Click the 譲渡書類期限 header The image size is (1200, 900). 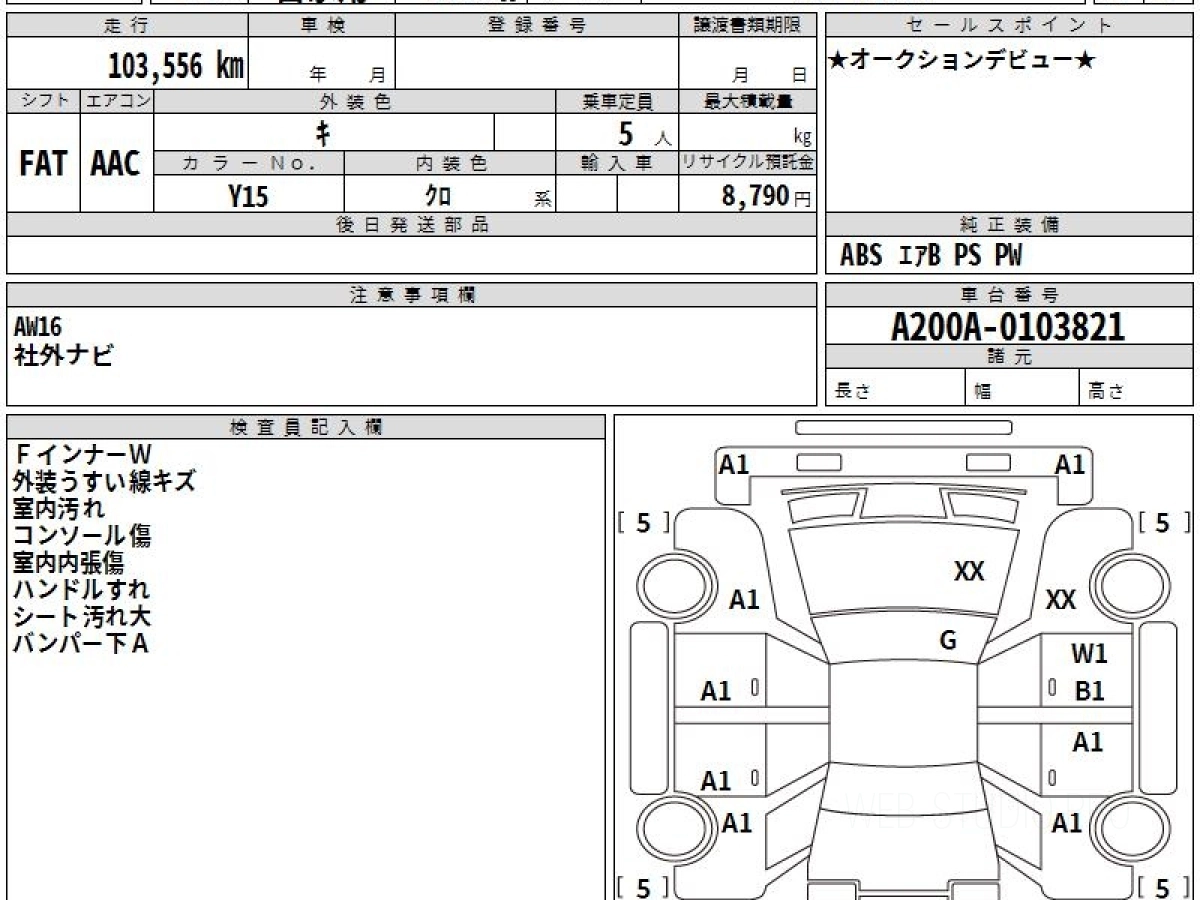pyautogui.click(x=748, y=26)
